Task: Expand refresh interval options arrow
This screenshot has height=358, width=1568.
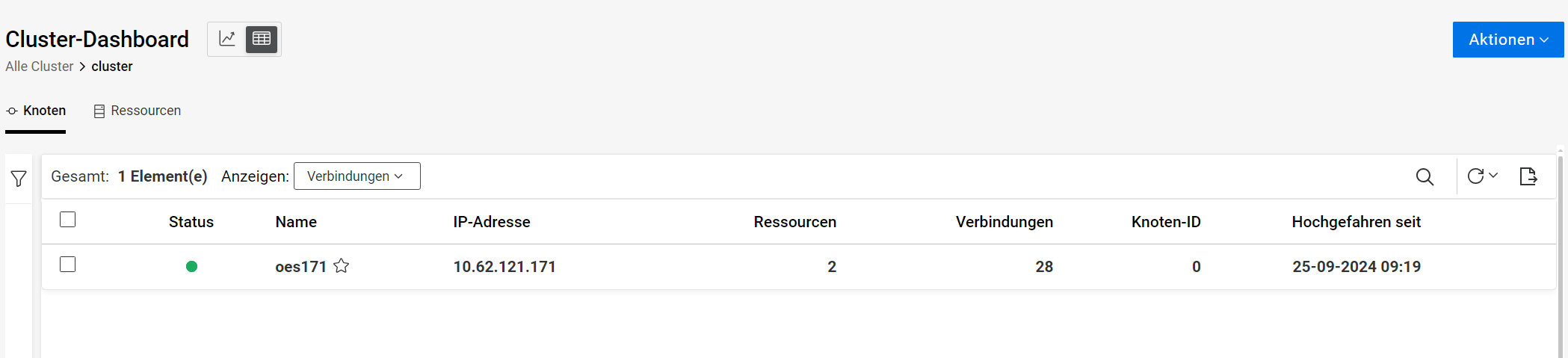Action: [x=1493, y=176]
